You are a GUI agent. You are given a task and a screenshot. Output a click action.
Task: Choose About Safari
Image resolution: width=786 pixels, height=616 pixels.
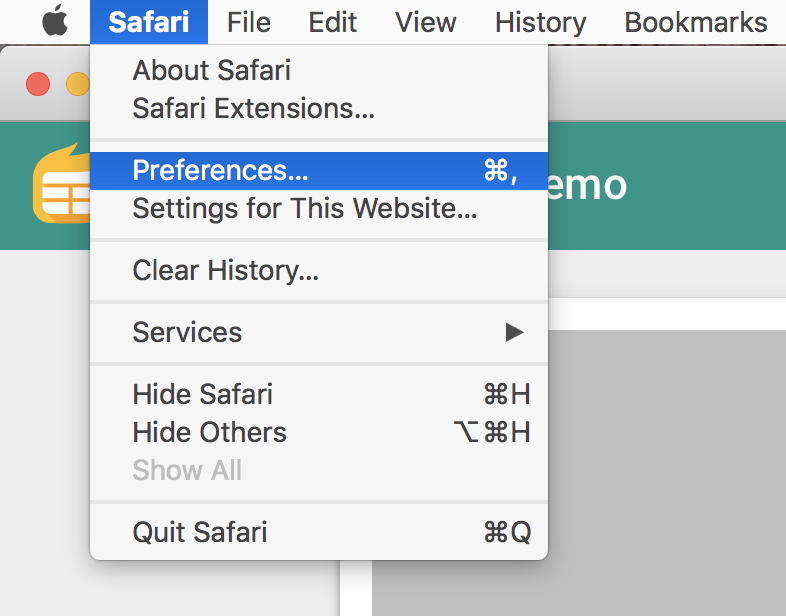click(x=319, y=70)
